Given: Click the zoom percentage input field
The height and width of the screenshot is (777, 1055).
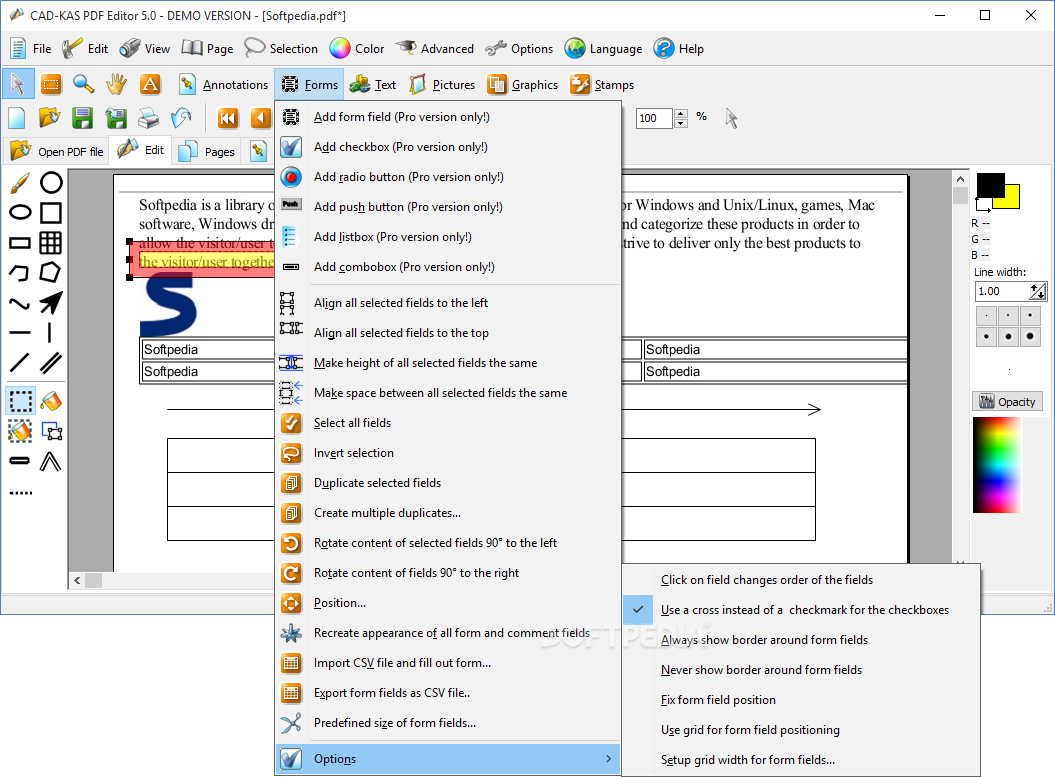Looking at the screenshot, I should click(655, 118).
